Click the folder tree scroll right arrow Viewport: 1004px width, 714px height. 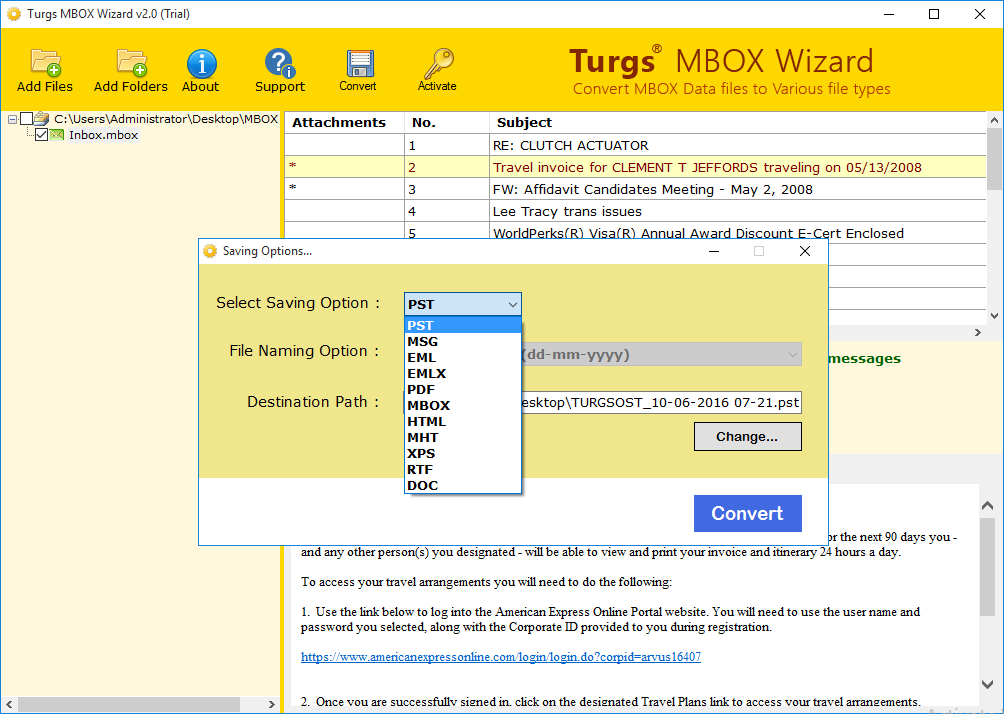[271, 704]
